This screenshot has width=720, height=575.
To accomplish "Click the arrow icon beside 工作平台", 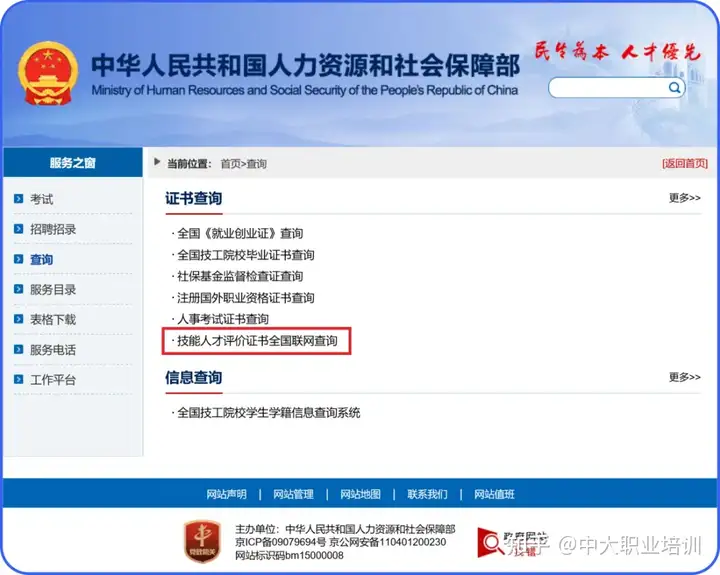I will [x=18, y=379].
